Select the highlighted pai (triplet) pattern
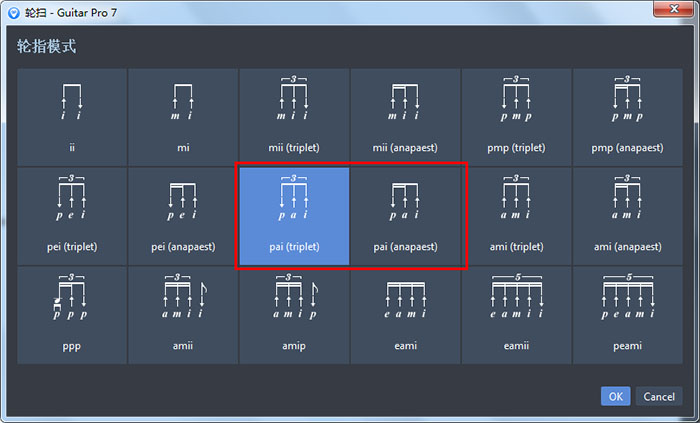The image size is (700, 423). tap(294, 215)
